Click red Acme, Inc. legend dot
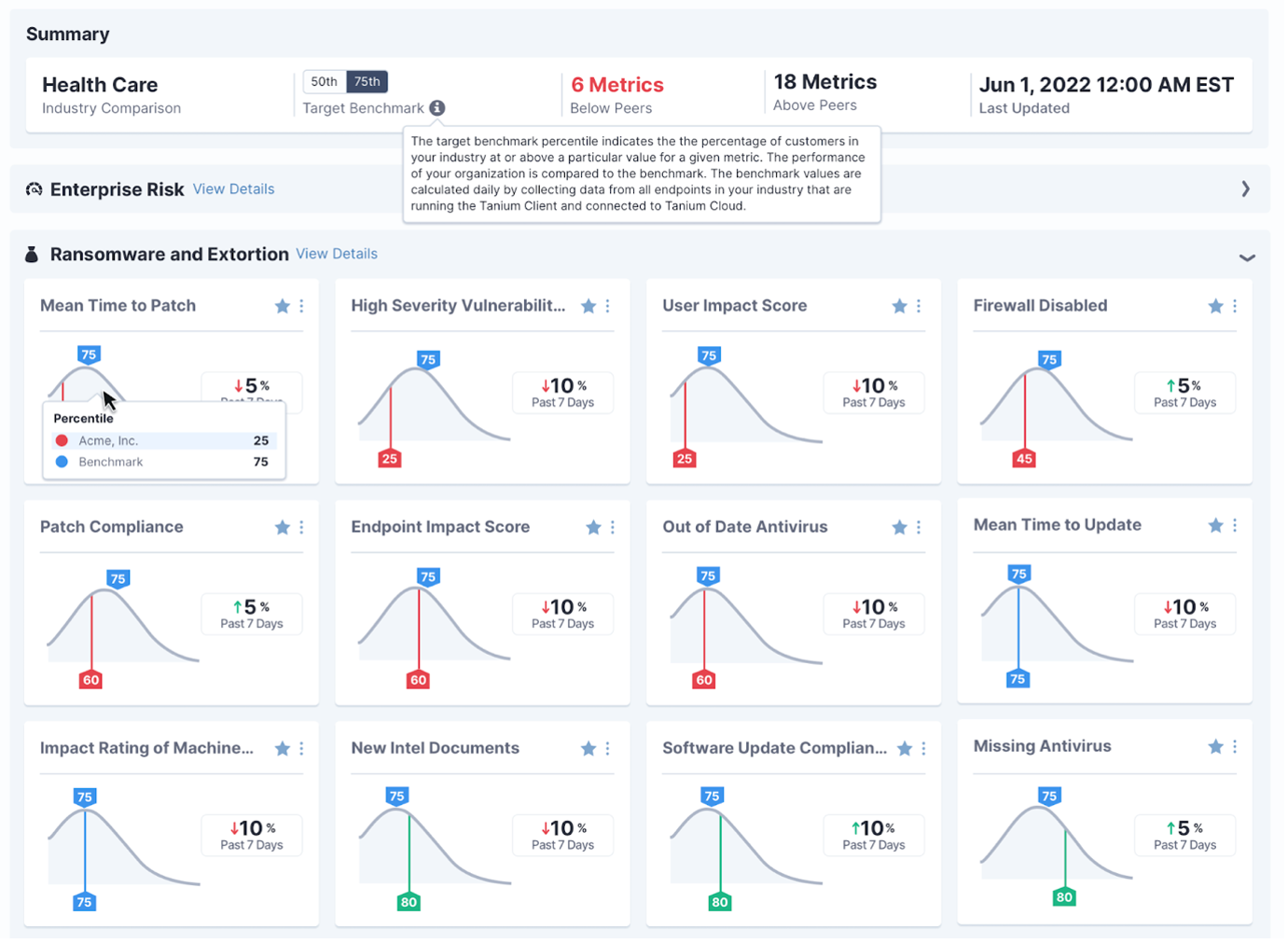 click(62, 440)
